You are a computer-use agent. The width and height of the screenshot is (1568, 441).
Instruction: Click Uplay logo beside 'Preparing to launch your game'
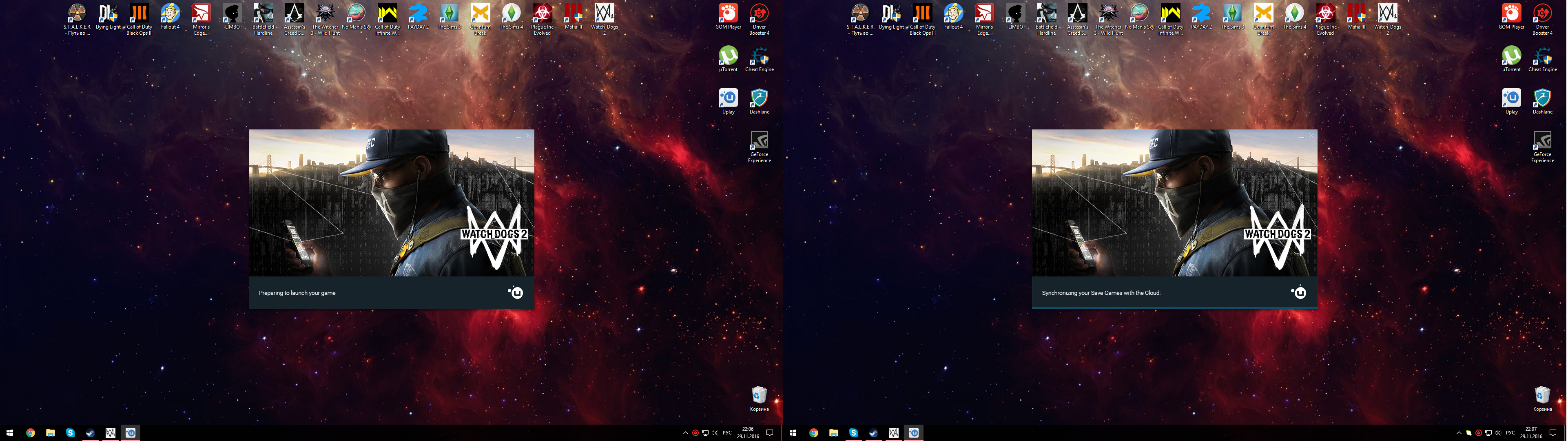point(516,293)
